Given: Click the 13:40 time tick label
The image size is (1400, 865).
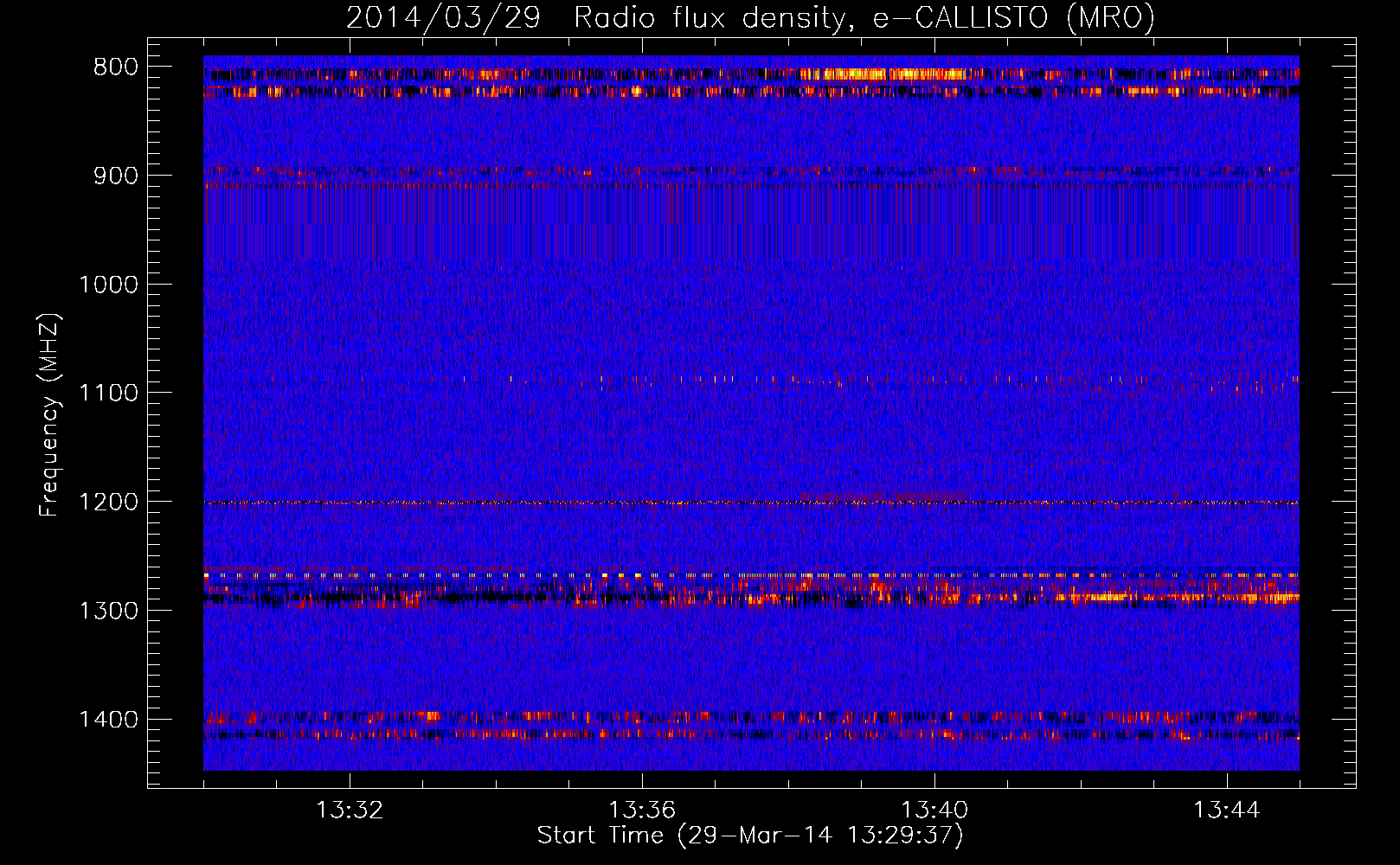Looking at the screenshot, I should point(934,811).
